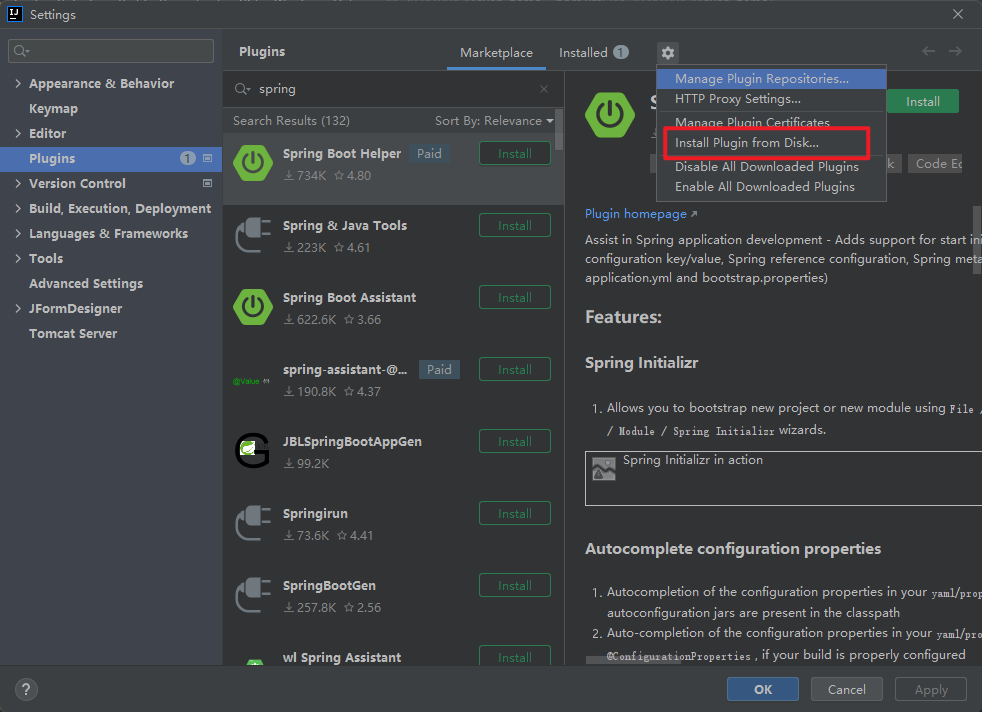Click the spring-assistant-@ plugin icon
Screen dimensions: 982x712
pyautogui.click(x=251, y=381)
